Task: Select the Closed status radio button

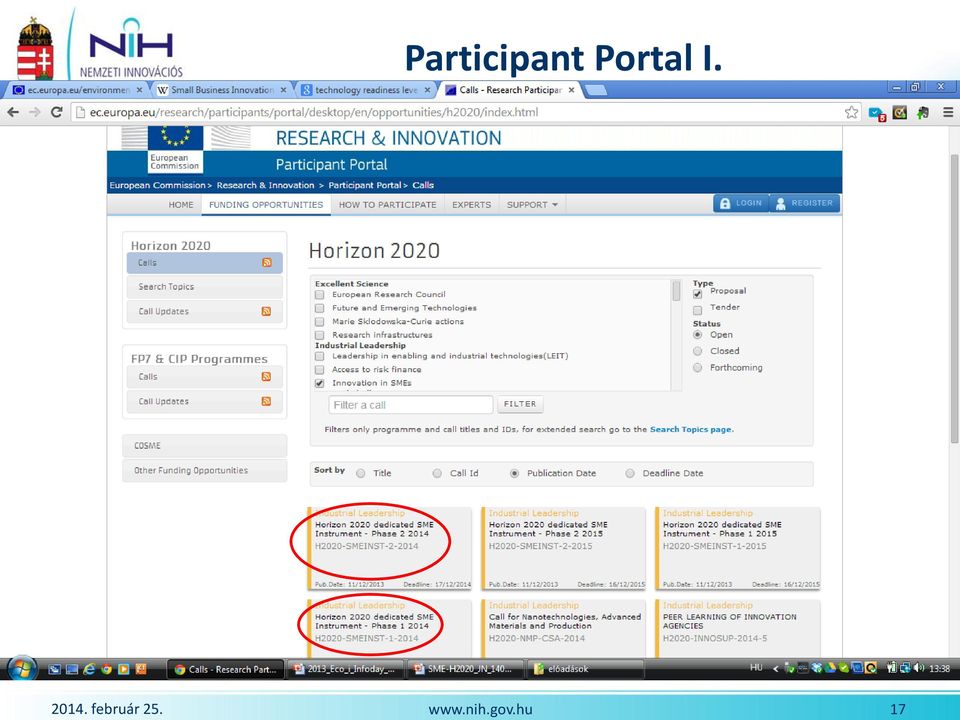Action: (x=697, y=351)
